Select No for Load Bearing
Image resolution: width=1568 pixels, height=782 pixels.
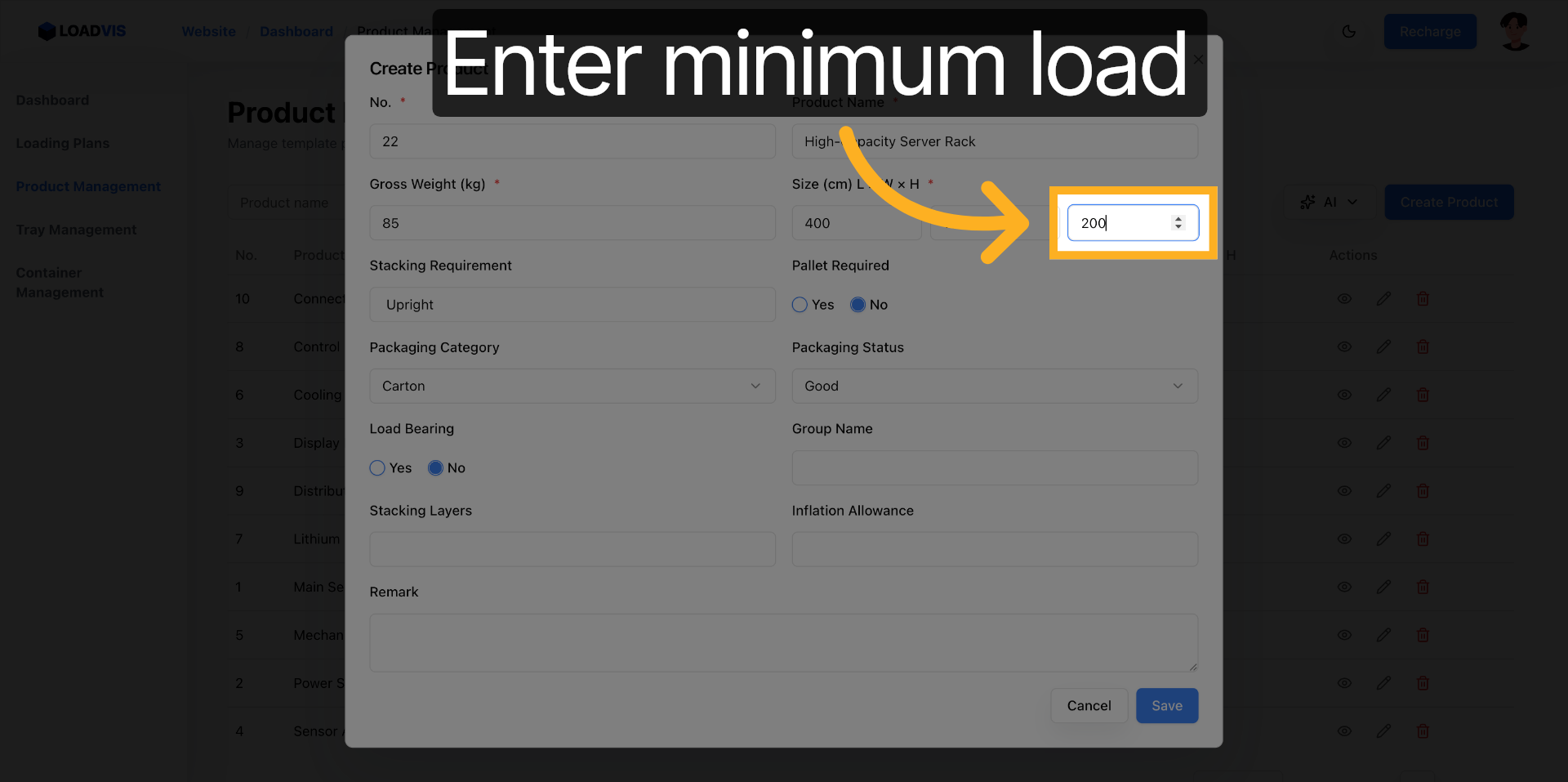pyautogui.click(x=435, y=468)
